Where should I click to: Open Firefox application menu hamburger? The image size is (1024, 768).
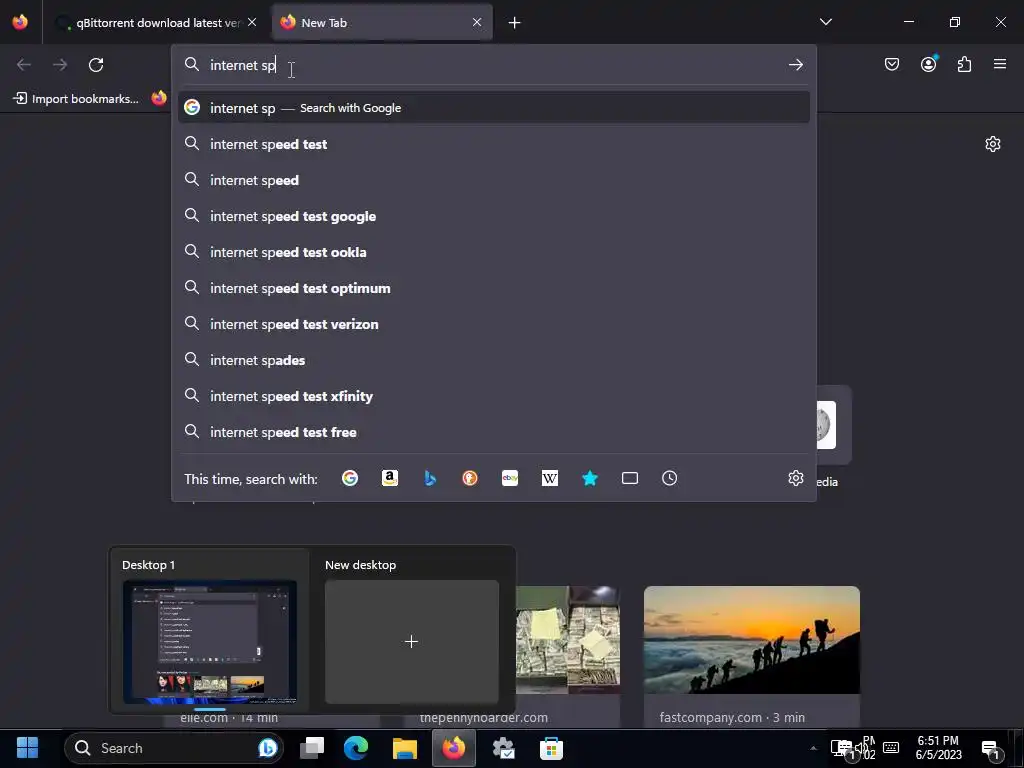tap(1000, 64)
